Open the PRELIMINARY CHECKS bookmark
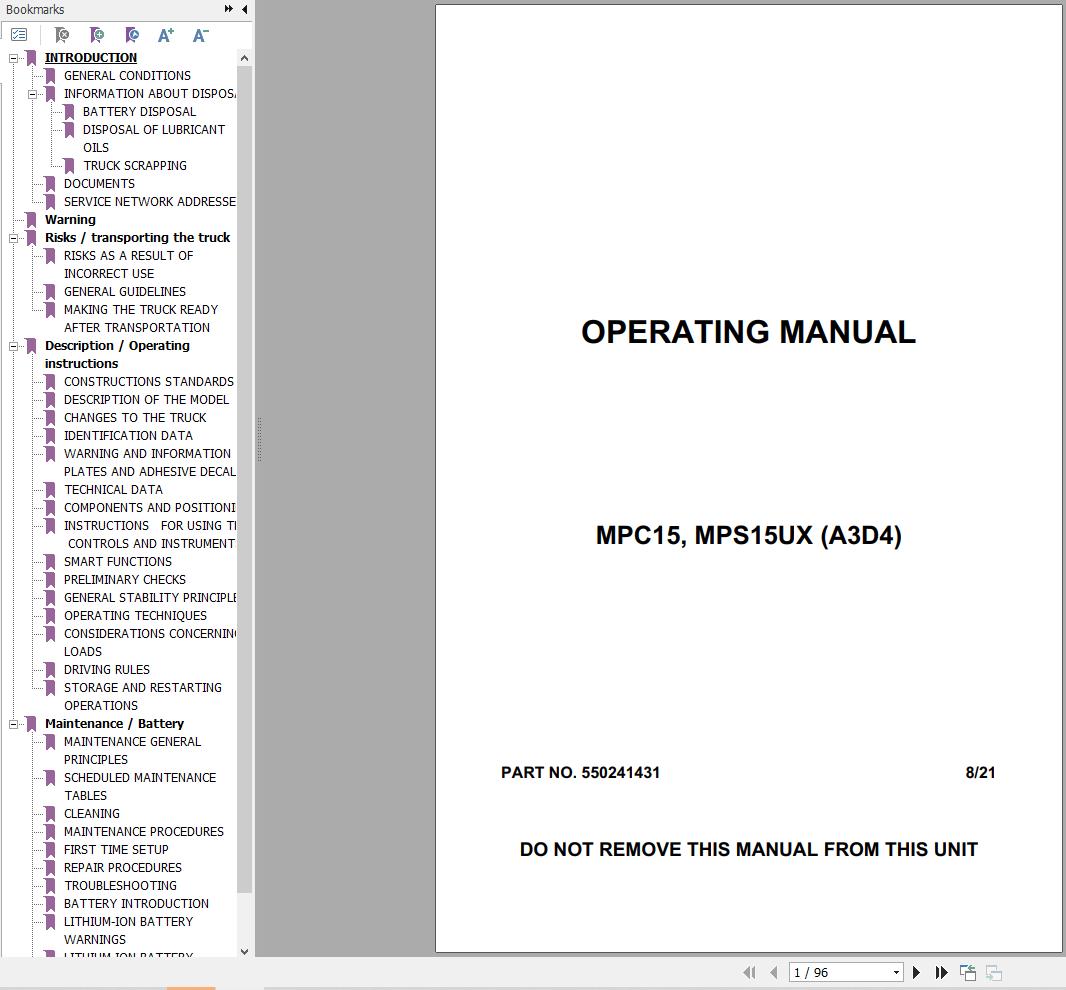The width and height of the screenshot is (1066, 990). tap(124, 580)
